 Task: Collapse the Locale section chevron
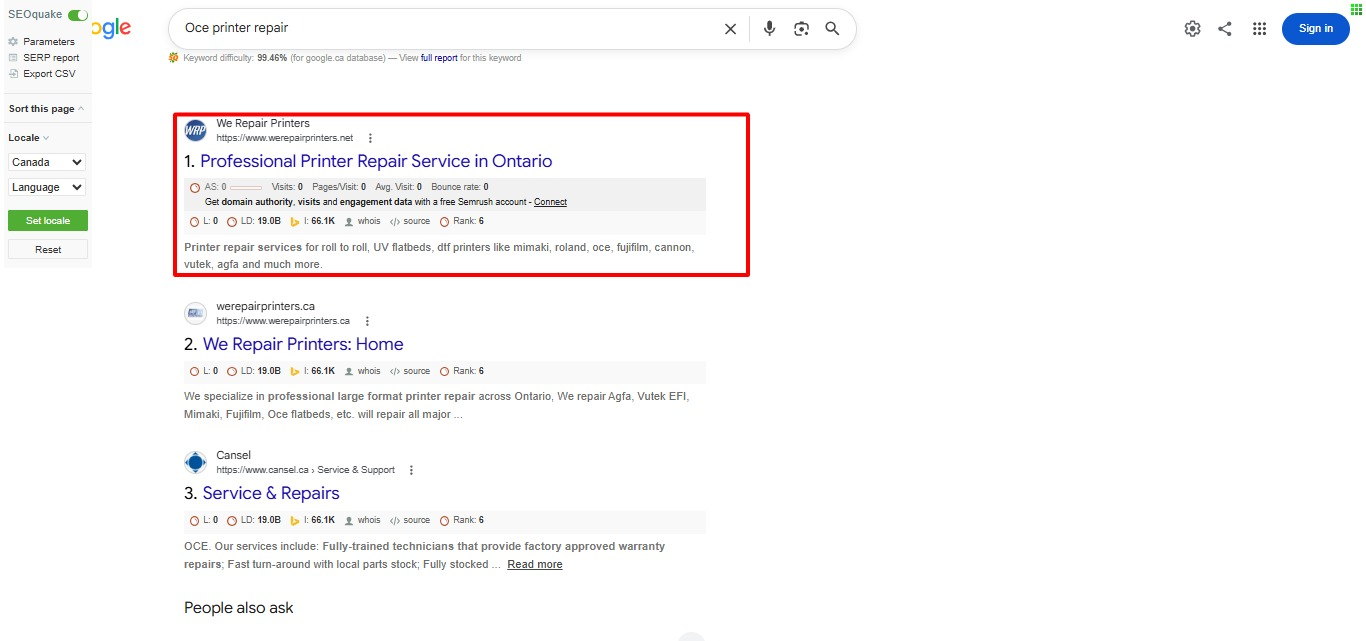coord(46,138)
